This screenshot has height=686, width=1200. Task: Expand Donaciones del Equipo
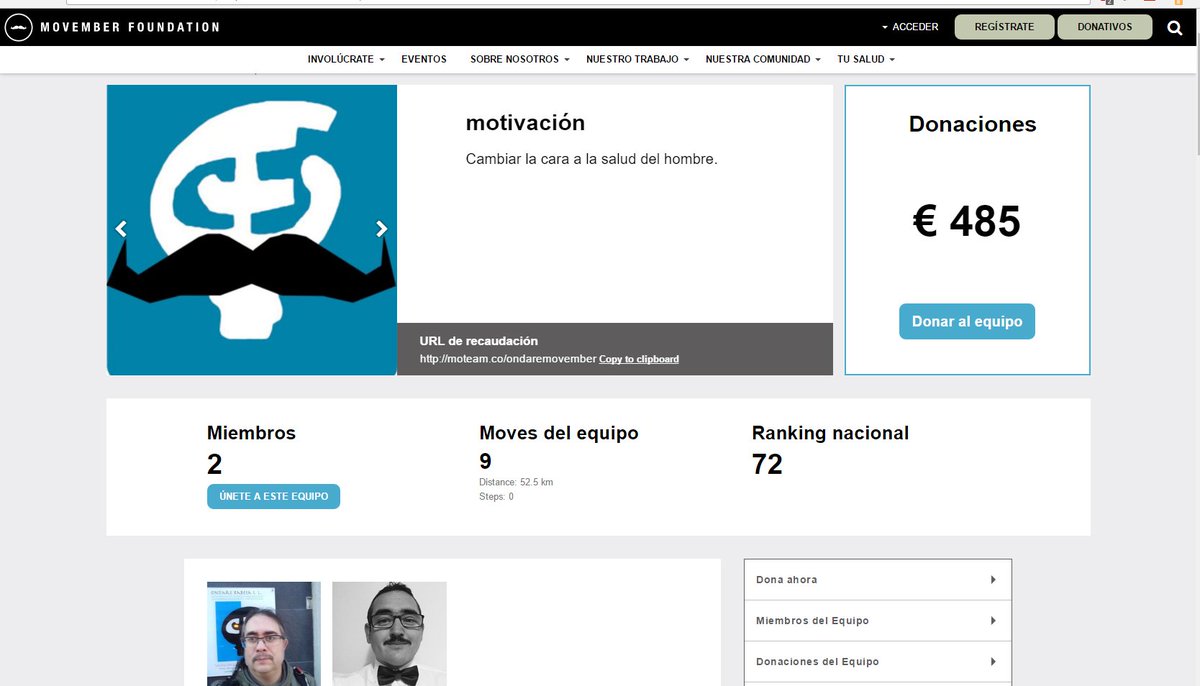[877, 661]
